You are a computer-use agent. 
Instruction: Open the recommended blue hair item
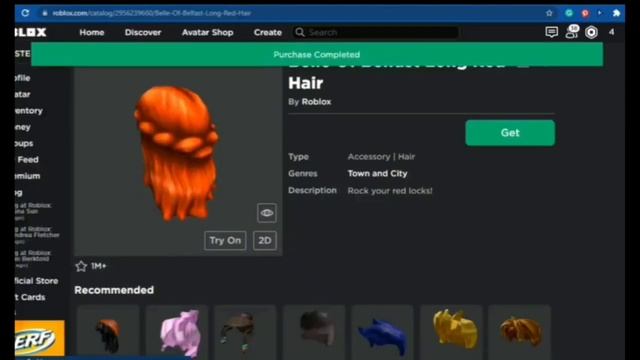pyautogui.click(x=382, y=333)
